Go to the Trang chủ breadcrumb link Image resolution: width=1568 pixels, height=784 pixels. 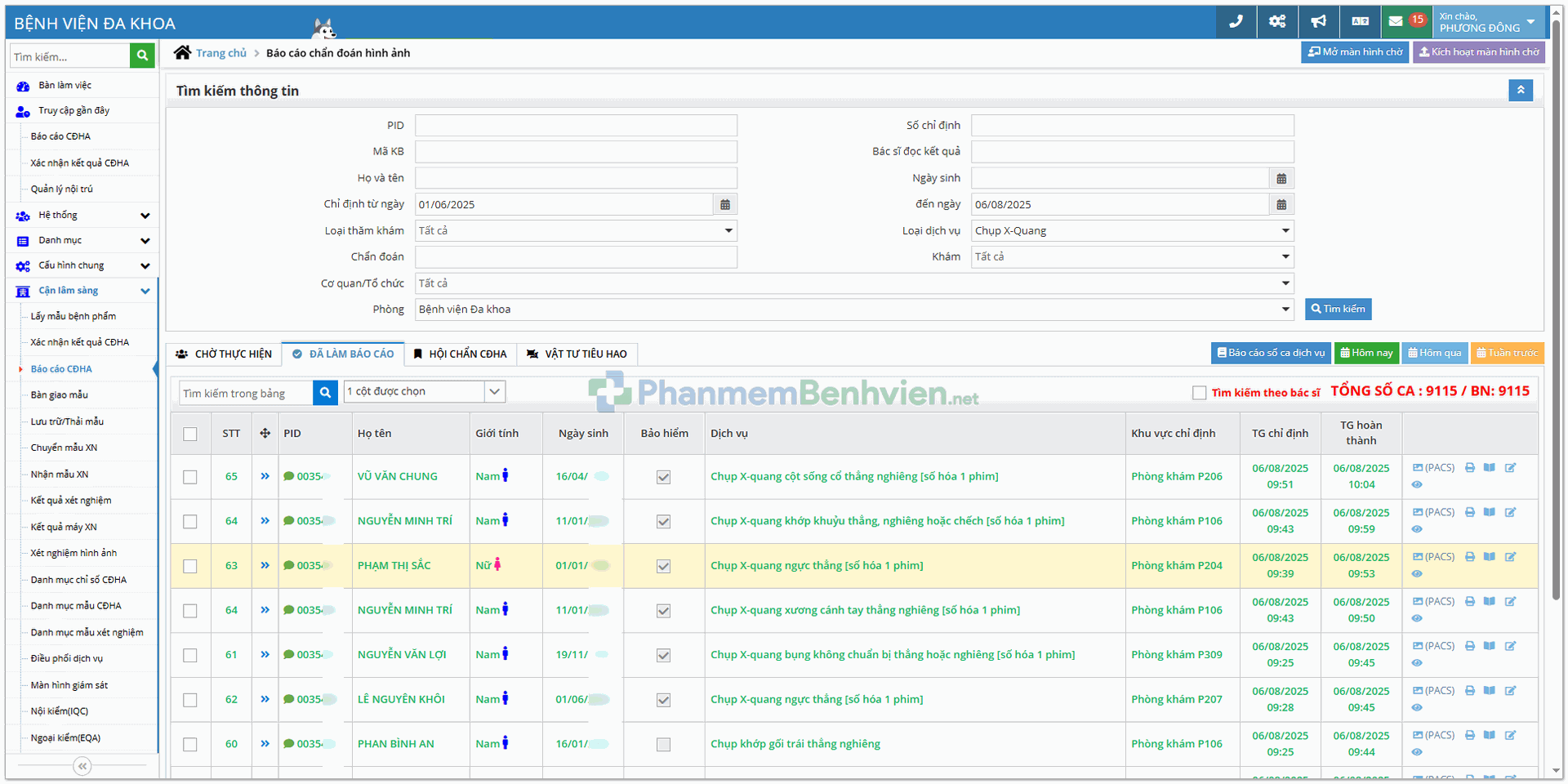(x=221, y=53)
